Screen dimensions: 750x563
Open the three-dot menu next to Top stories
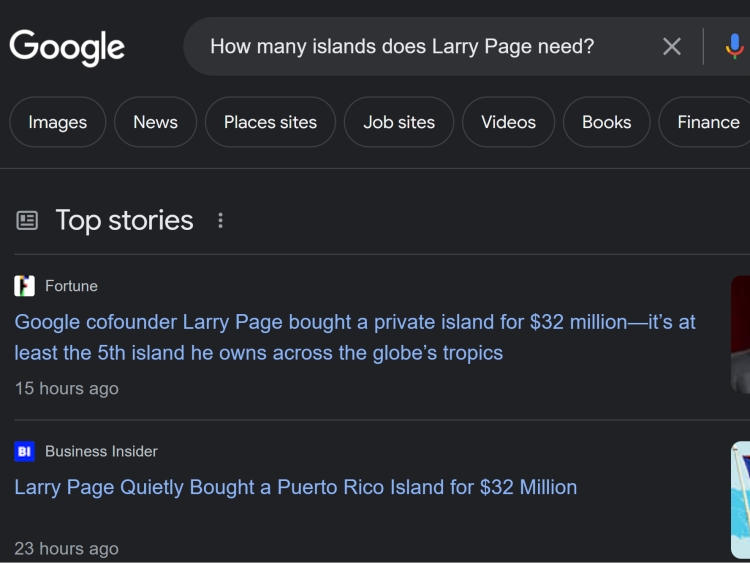220,220
